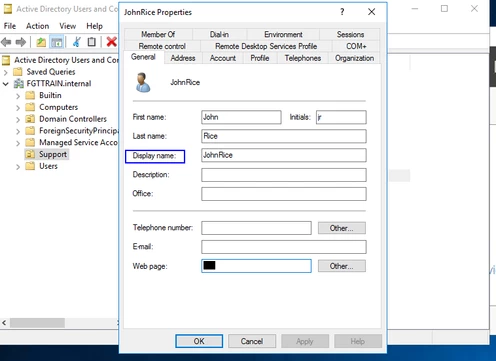The image size is (496, 361).
Task: Click the Saved Queries folder icon
Action: 18,72
